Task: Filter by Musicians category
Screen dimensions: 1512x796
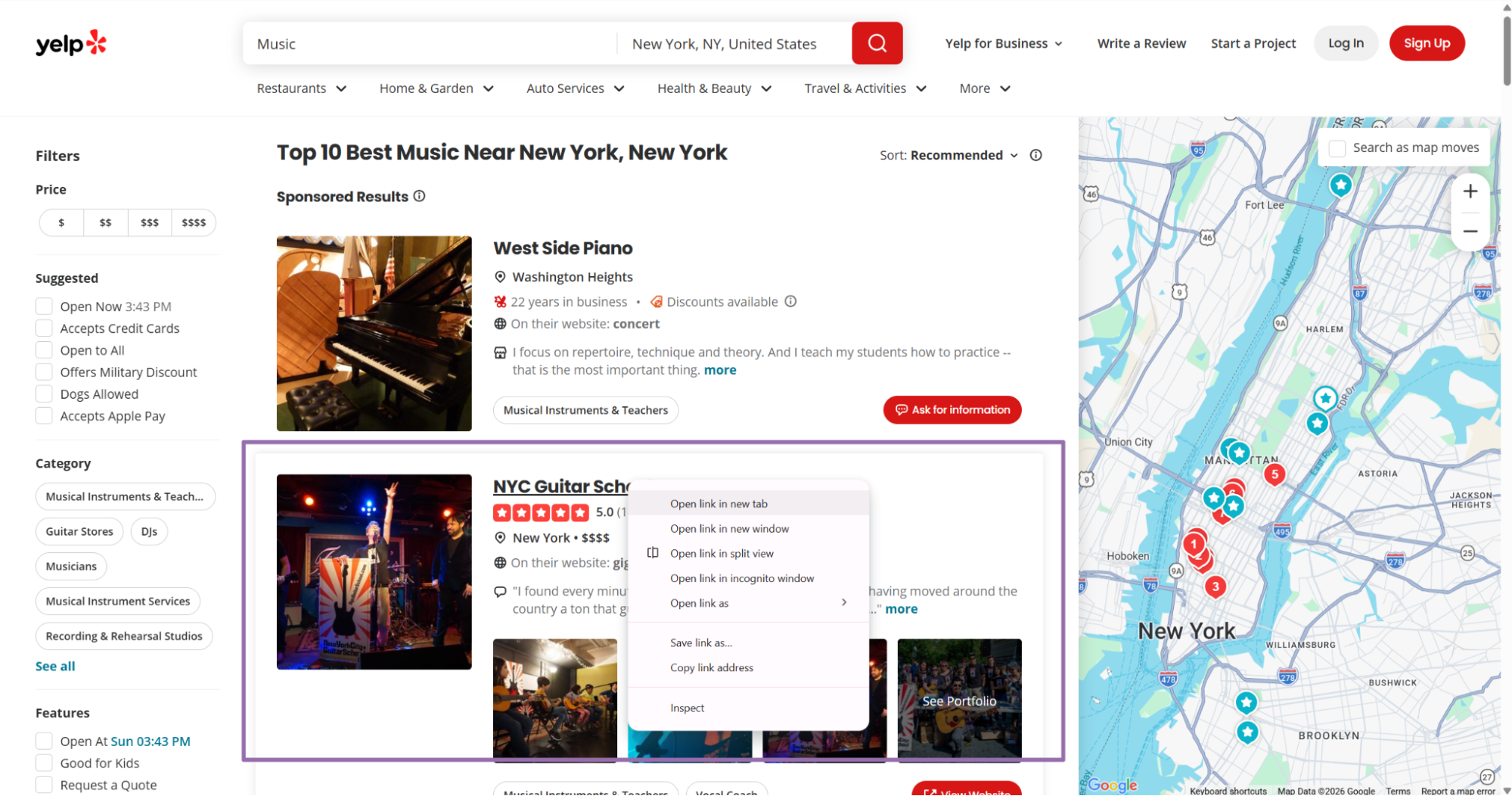Action: click(x=71, y=566)
